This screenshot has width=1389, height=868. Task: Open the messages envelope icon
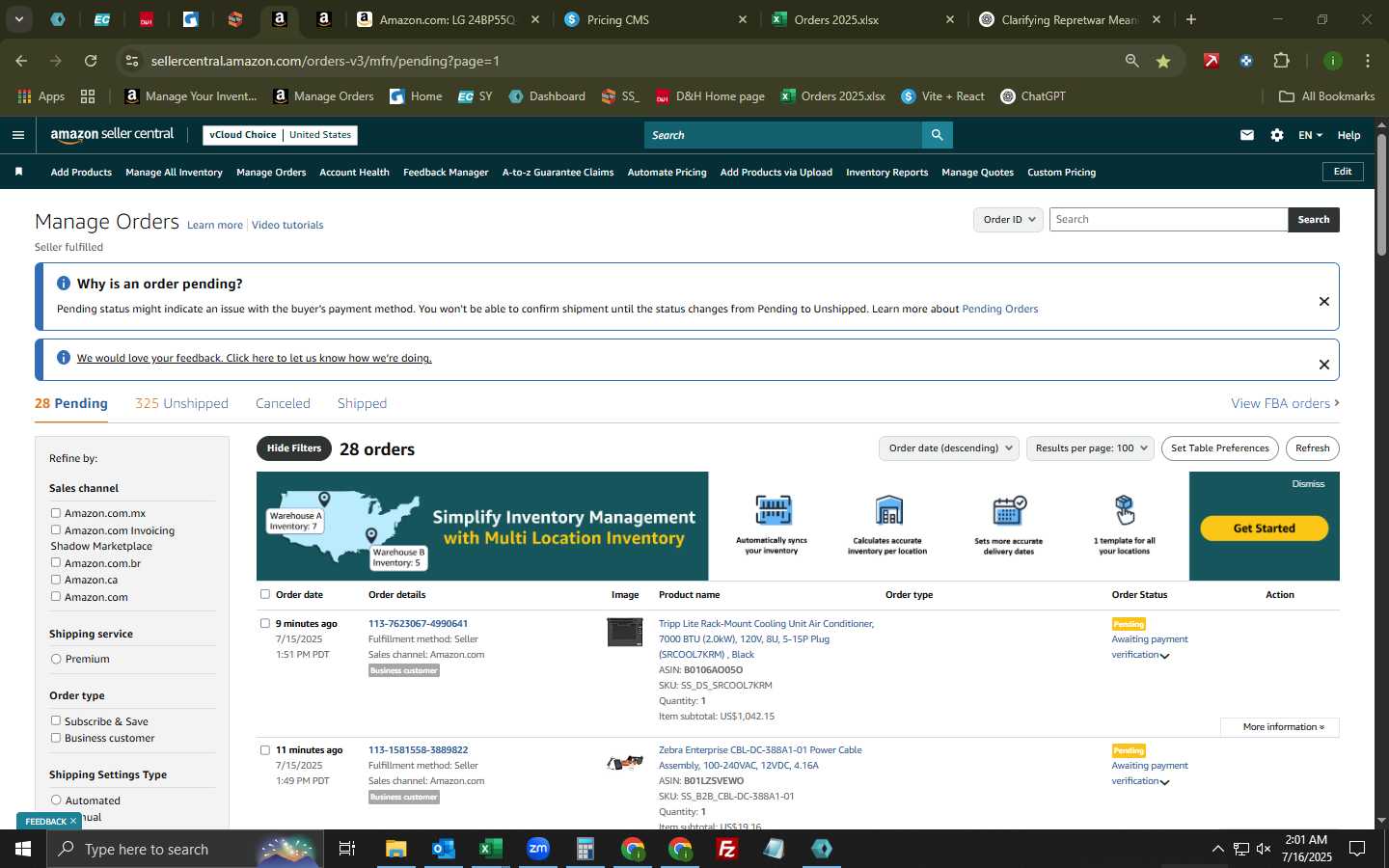(1247, 135)
